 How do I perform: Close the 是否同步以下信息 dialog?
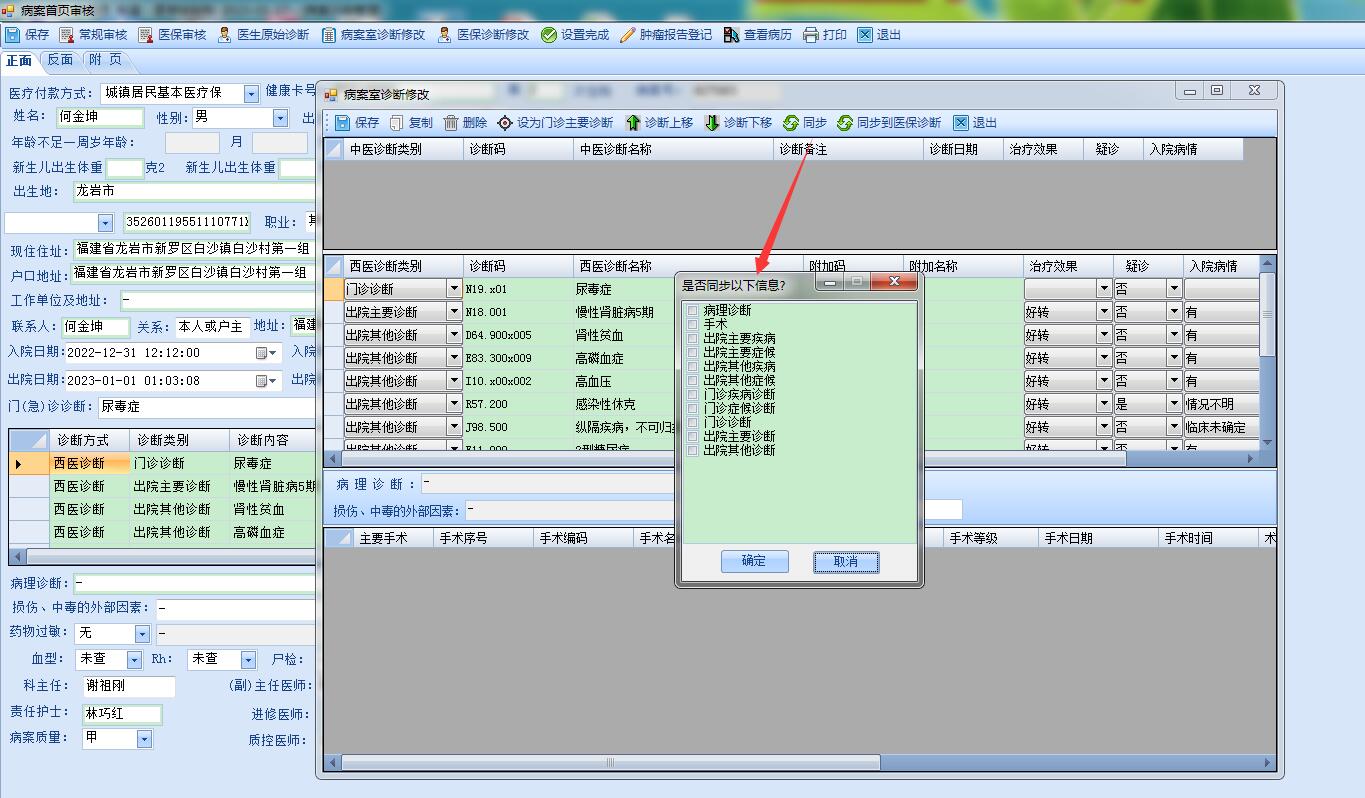[893, 283]
